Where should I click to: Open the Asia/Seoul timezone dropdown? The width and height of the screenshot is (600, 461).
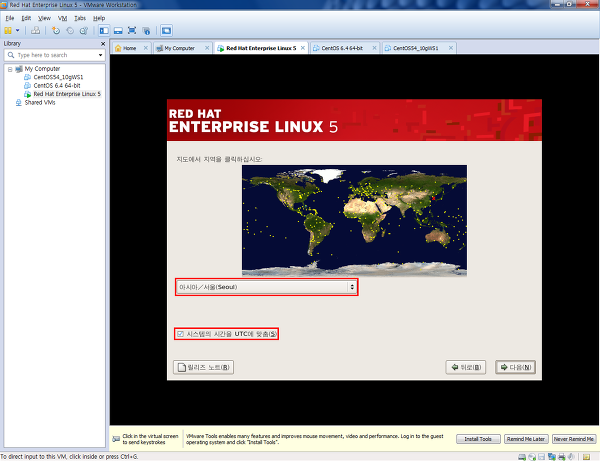pos(267,287)
